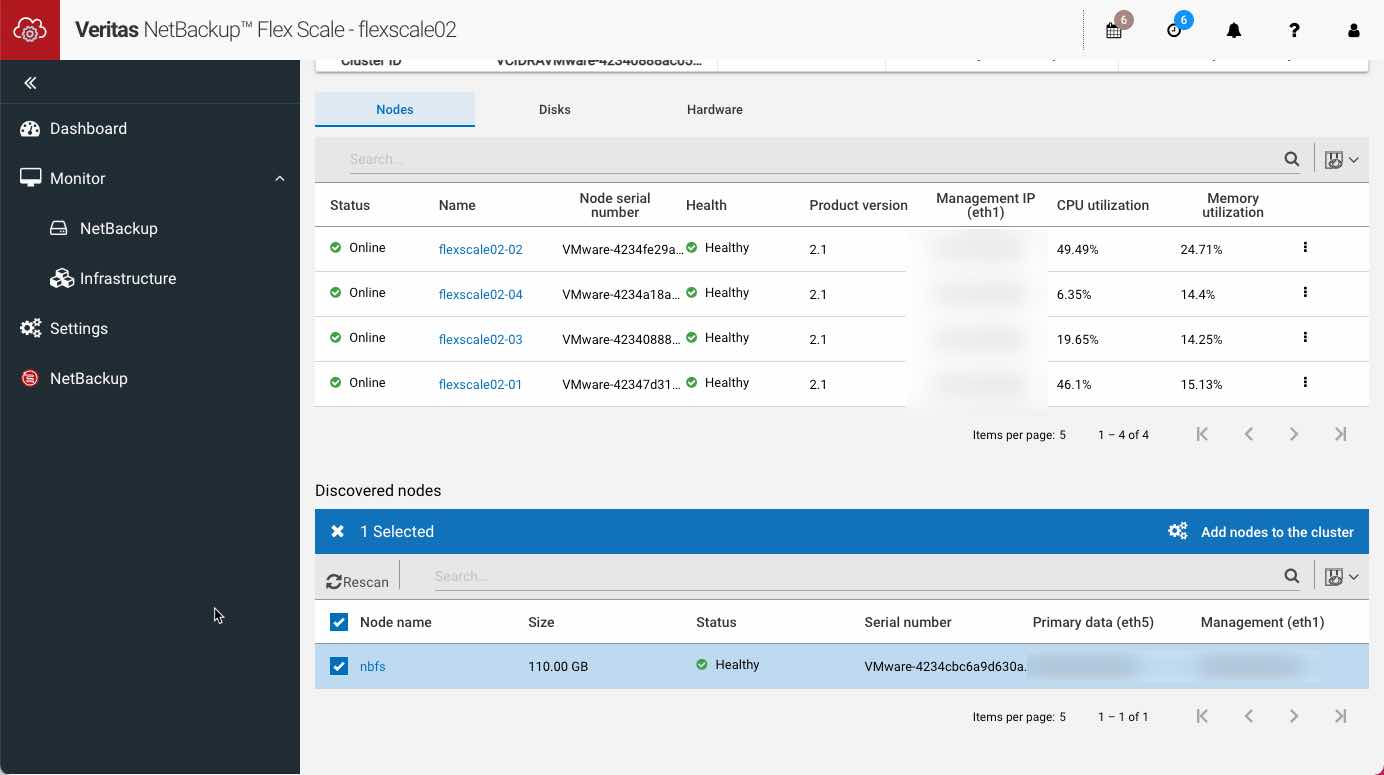The height and width of the screenshot is (775, 1384).
Task: Click the CPU utilization column header
Action: click(1103, 205)
